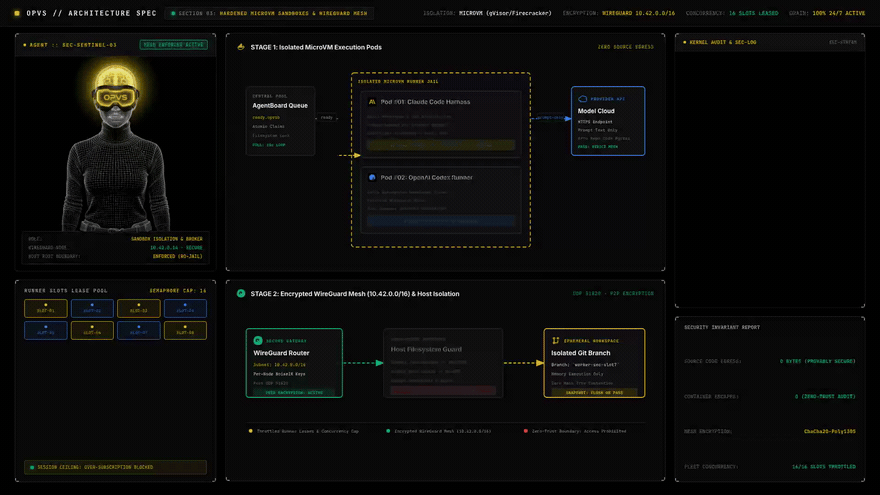Click the green dot before Section 03 label
The height and width of the screenshot is (495, 880).
[173, 13]
